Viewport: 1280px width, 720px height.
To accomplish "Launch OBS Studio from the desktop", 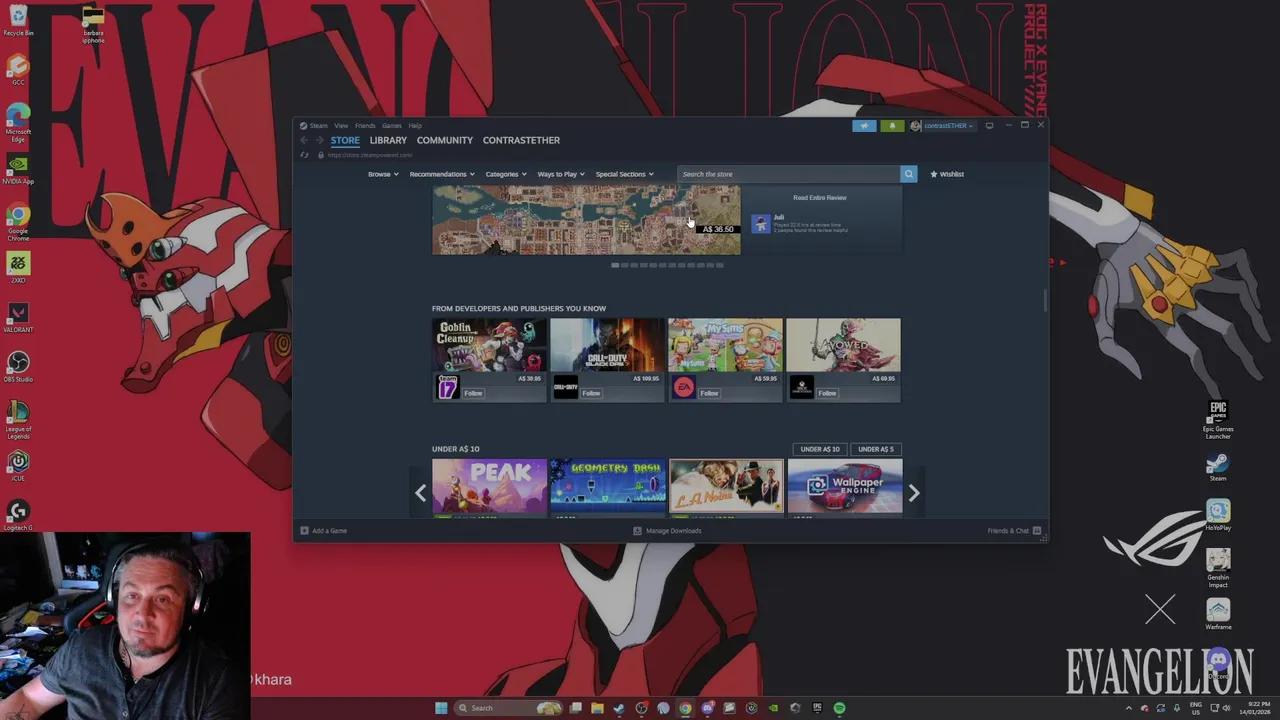I will [18, 363].
